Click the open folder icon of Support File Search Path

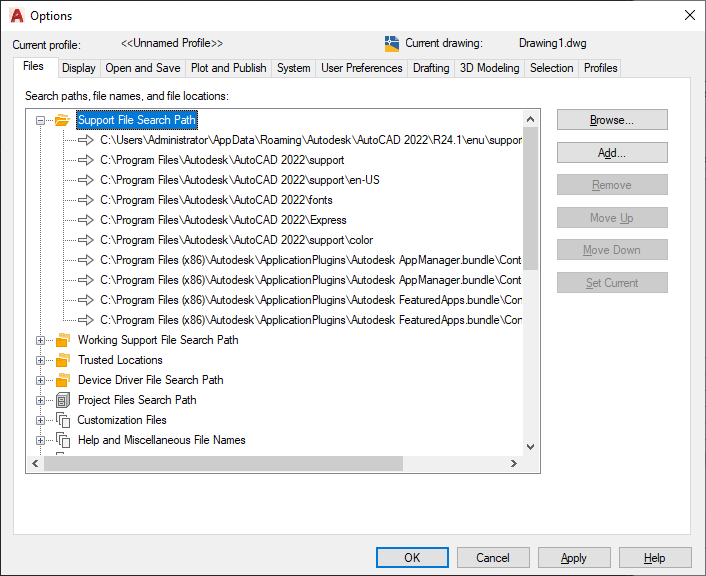click(x=63, y=120)
